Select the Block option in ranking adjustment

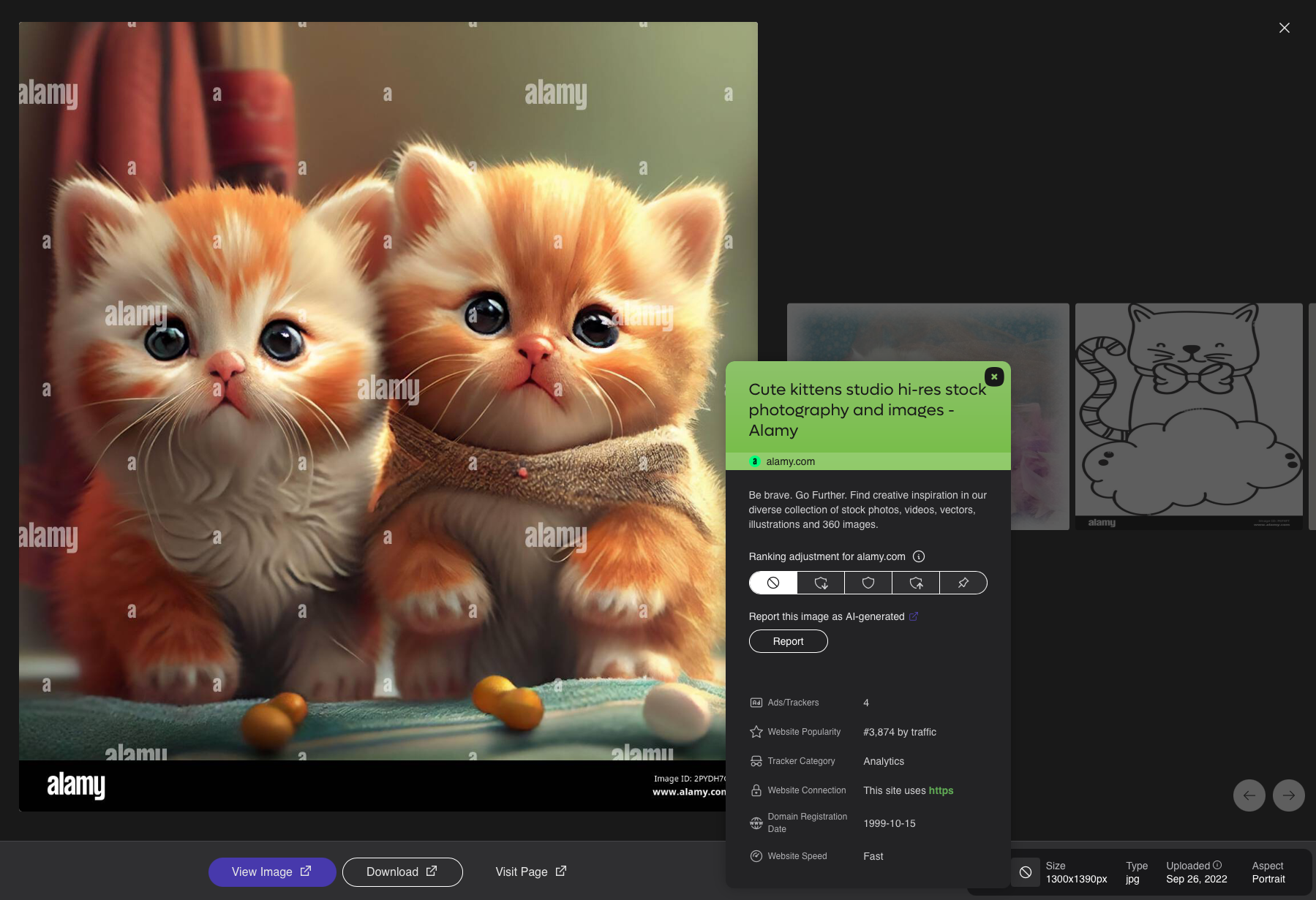(x=772, y=583)
